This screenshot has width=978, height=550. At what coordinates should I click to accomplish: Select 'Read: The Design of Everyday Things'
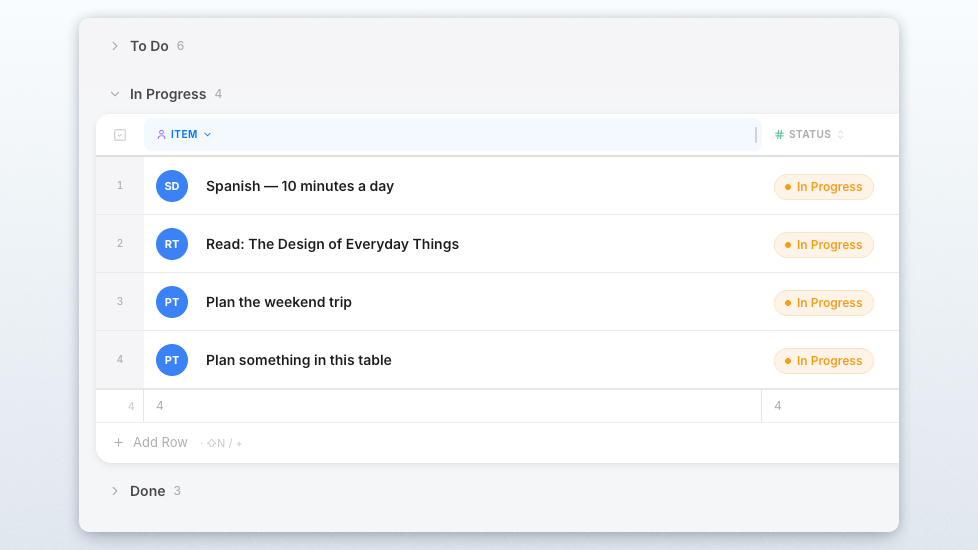(x=332, y=244)
